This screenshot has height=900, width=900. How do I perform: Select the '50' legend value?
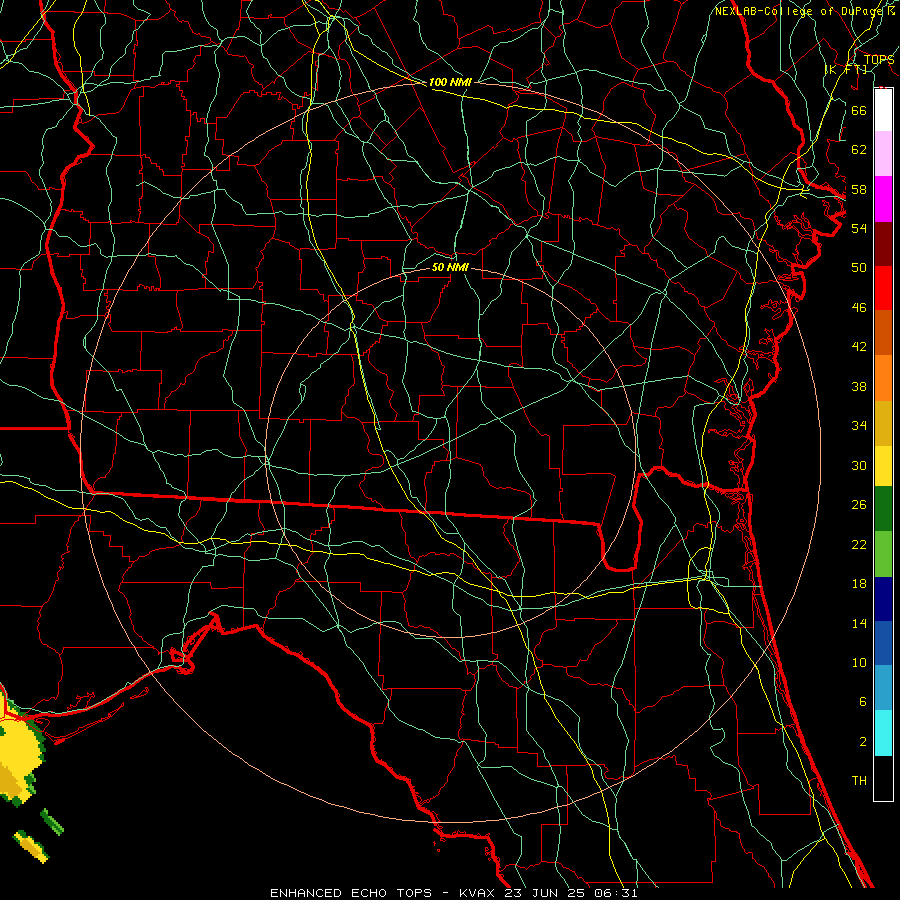(x=859, y=267)
